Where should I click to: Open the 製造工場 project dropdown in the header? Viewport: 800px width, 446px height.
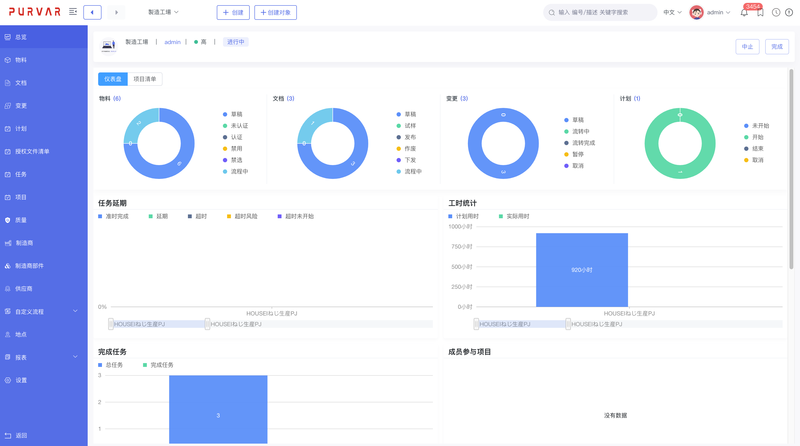(163, 12)
